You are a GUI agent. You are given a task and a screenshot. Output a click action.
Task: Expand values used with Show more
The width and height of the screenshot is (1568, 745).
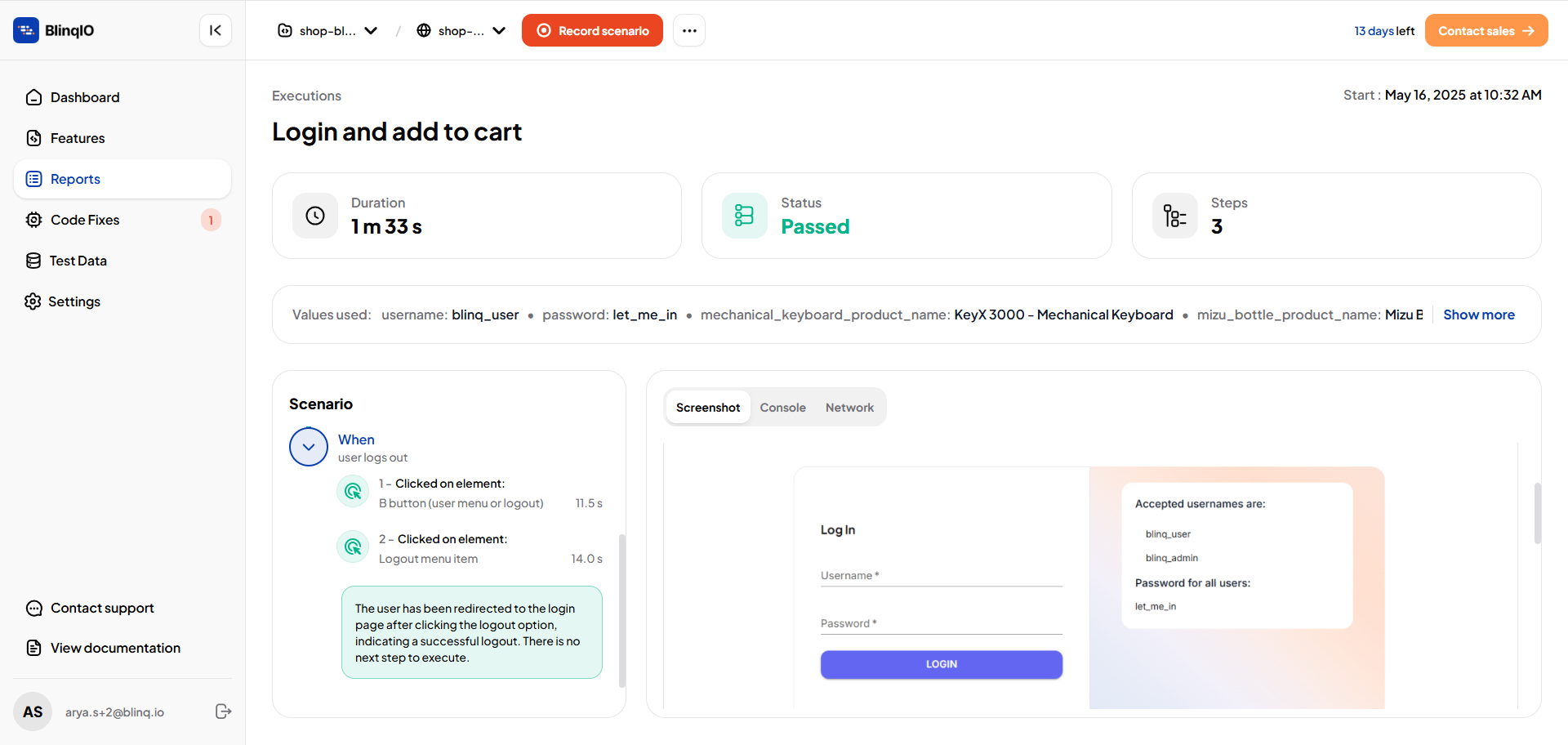tap(1479, 315)
